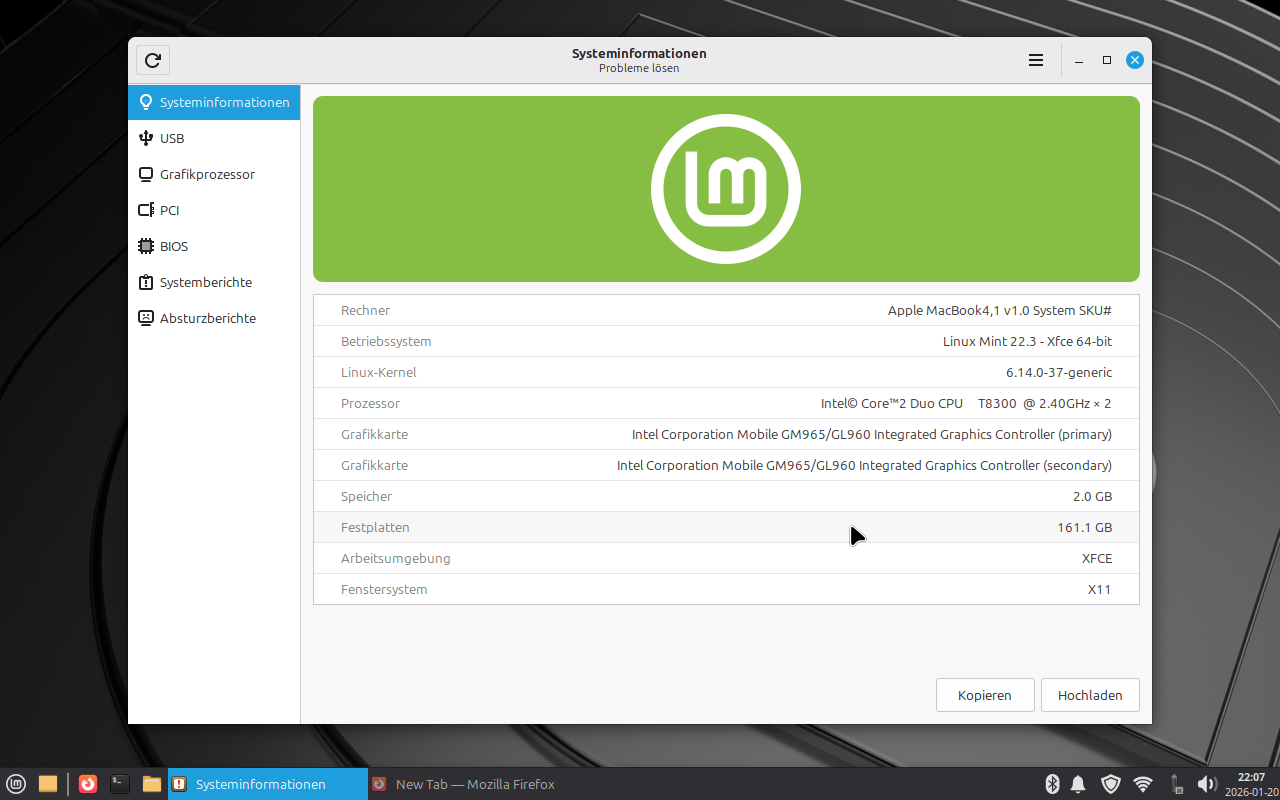Show the Systemberichte page
The image size is (1280, 800).
[x=205, y=282]
